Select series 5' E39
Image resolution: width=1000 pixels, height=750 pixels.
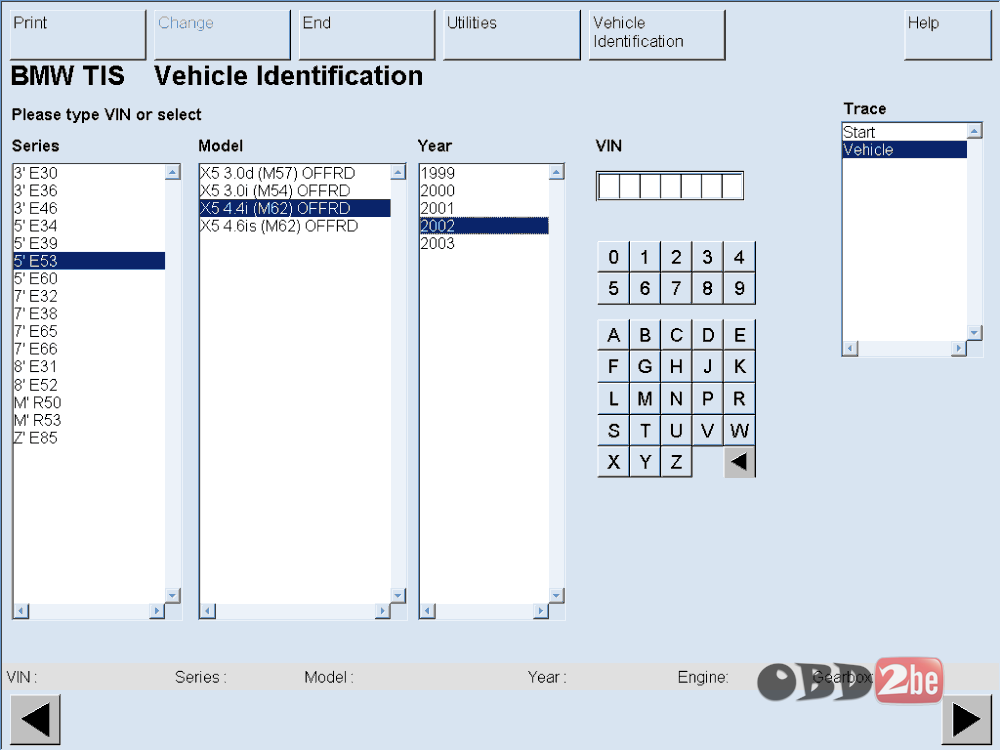[89, 243]
